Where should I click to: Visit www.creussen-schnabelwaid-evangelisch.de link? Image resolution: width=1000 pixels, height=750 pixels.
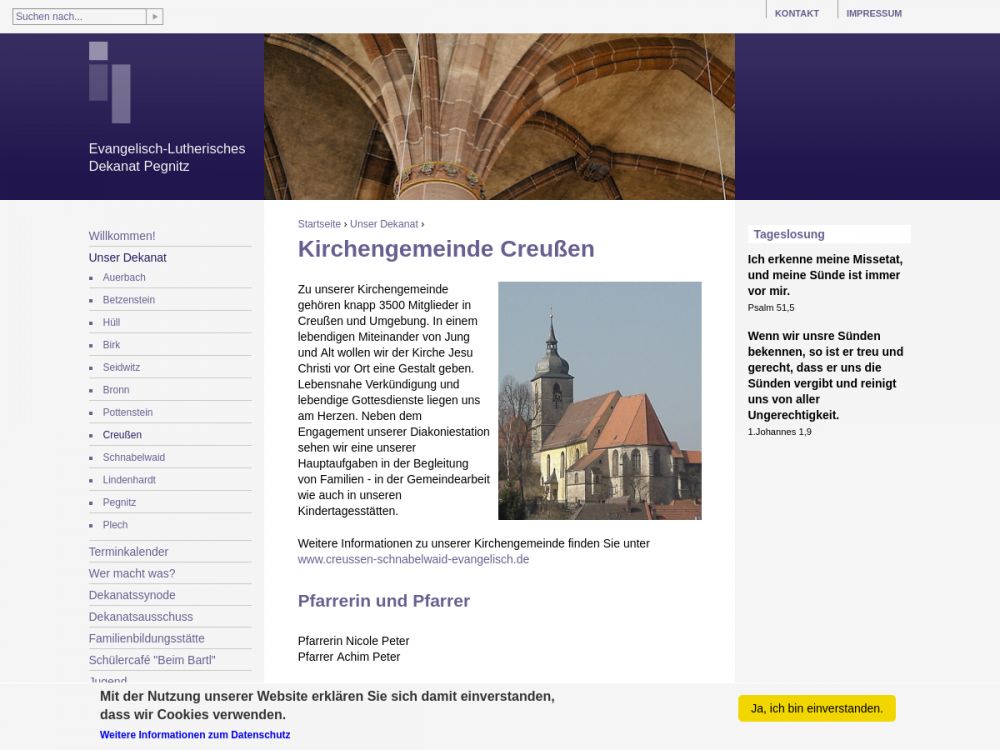coord(413,559)
